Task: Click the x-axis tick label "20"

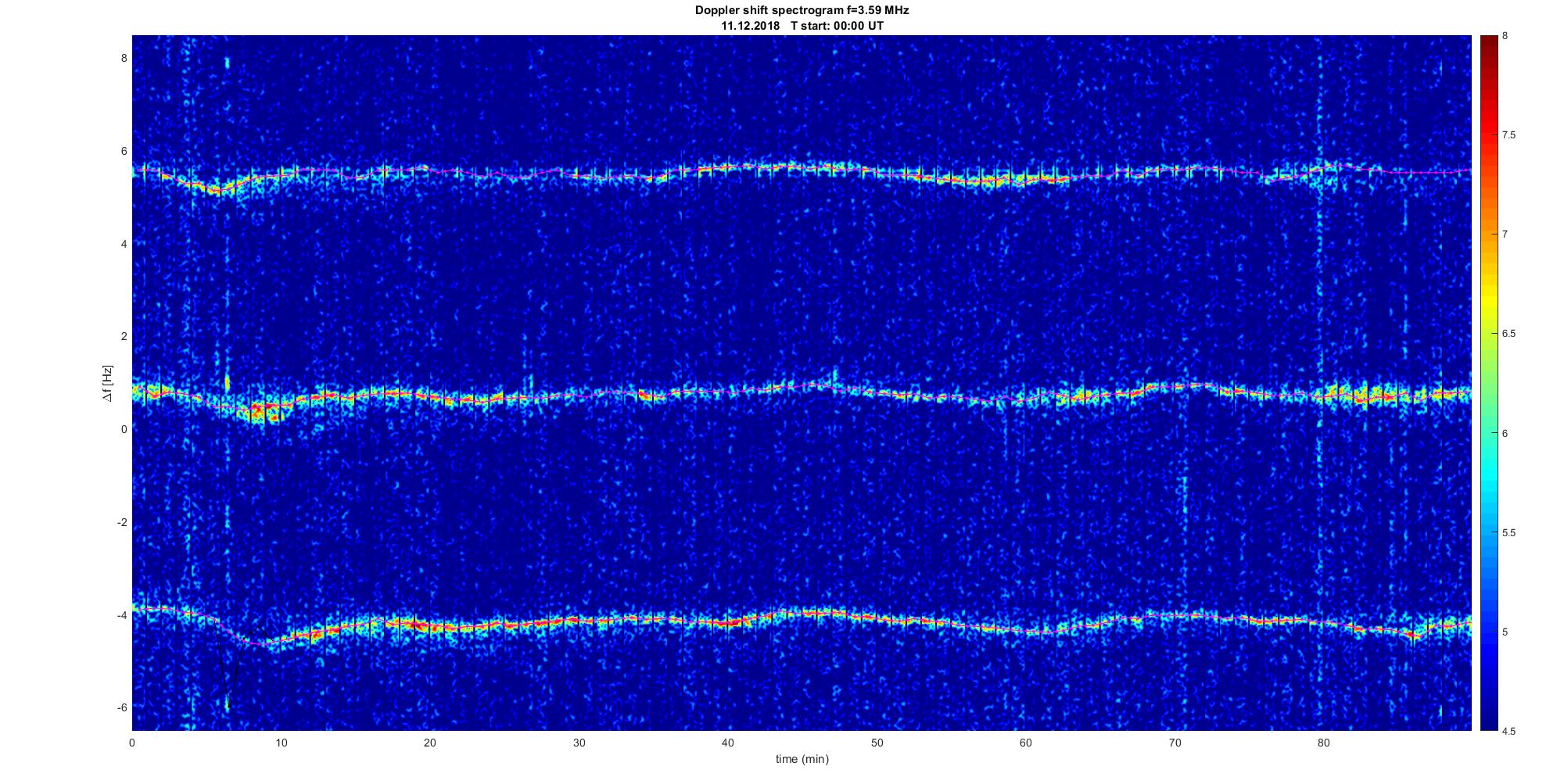Action: pos(430,743)
